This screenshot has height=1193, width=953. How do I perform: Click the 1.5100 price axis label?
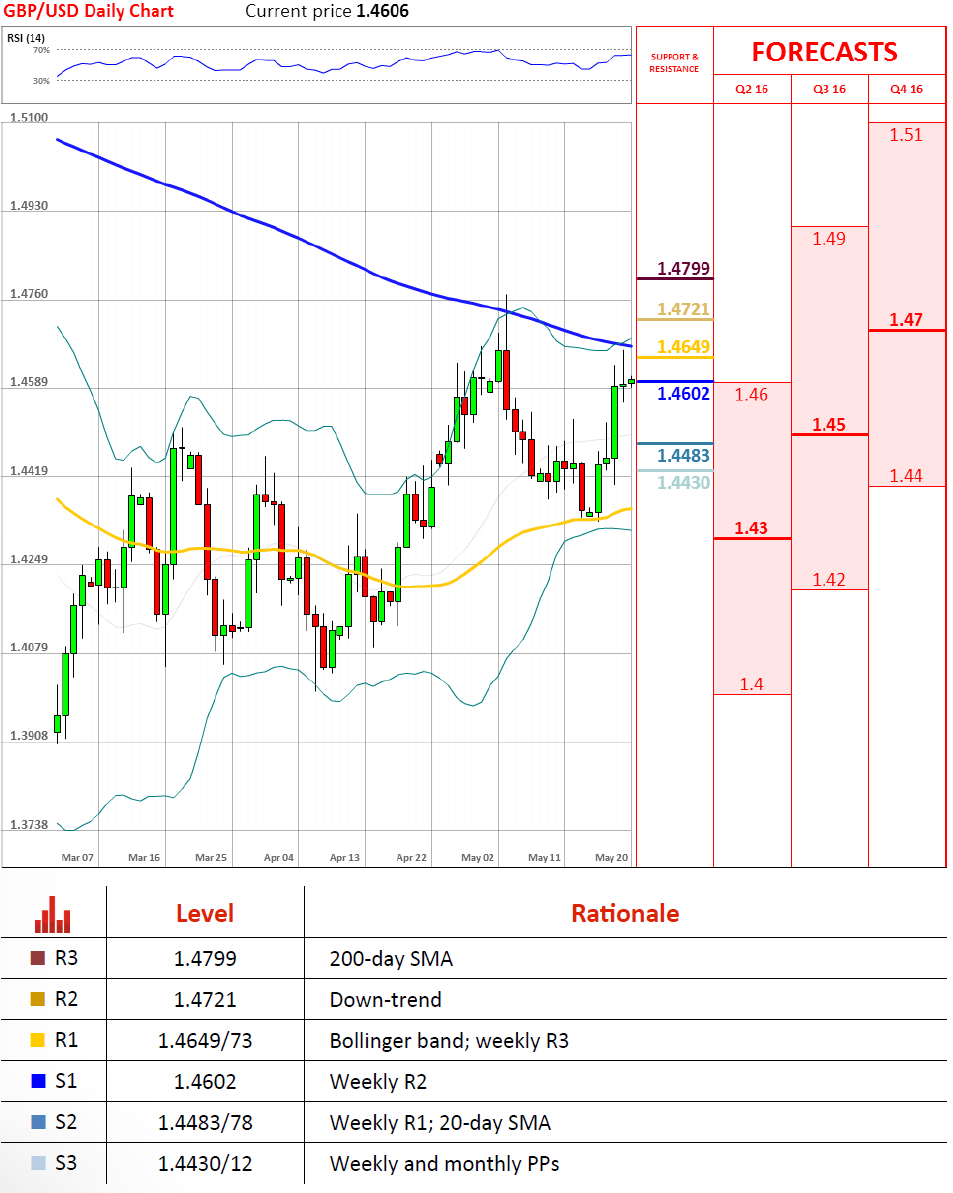pos(29,118)
